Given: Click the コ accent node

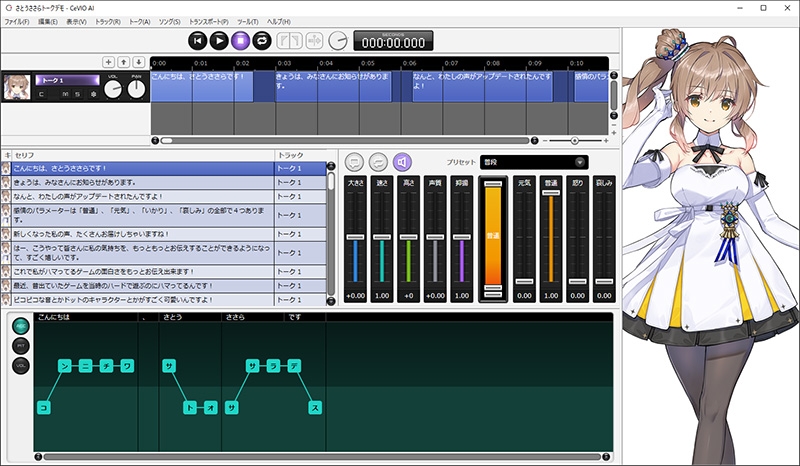Looking at the screenshot, I should 44,408.
